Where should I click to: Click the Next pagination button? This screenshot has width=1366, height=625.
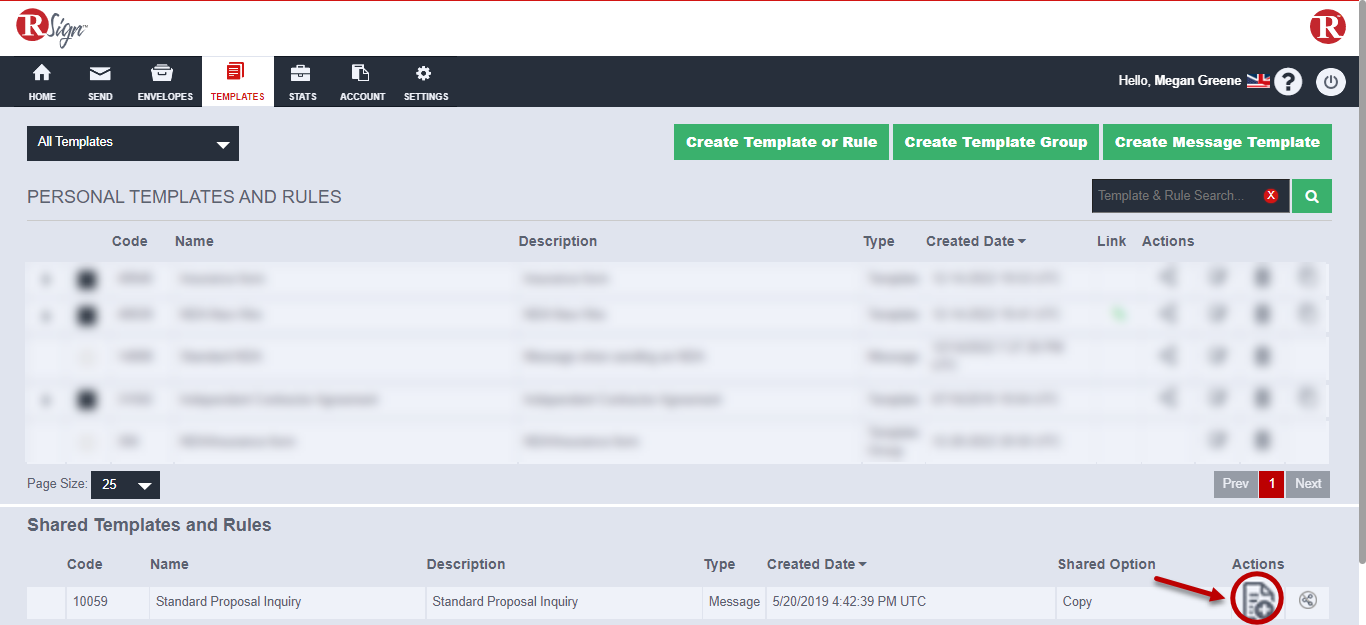pyautogui.click(x=1307, y=484)
